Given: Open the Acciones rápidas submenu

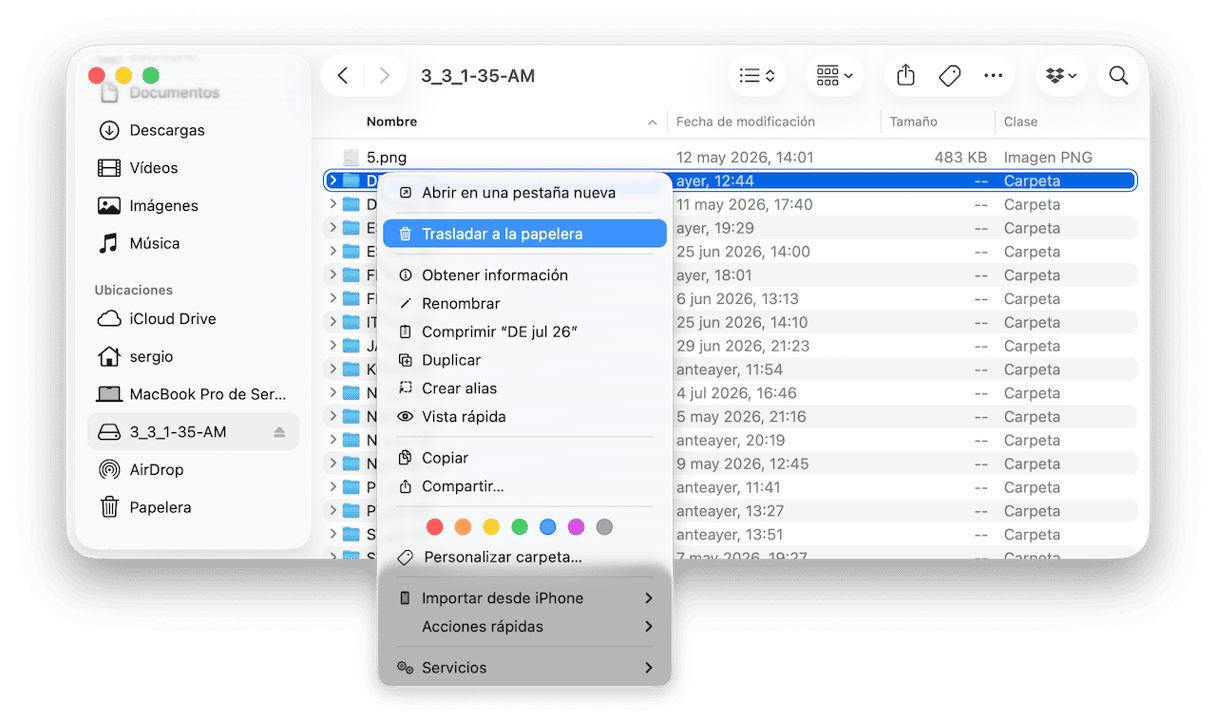Looking at the screenshot, I should pyautogui.click(x=525, y=627).
